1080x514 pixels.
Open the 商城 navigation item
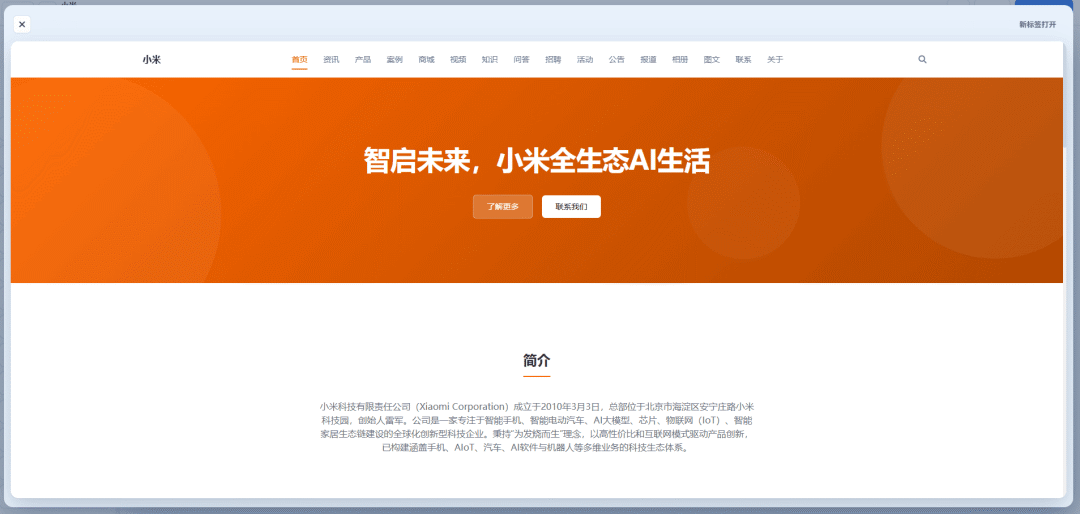tap(426, 60)
